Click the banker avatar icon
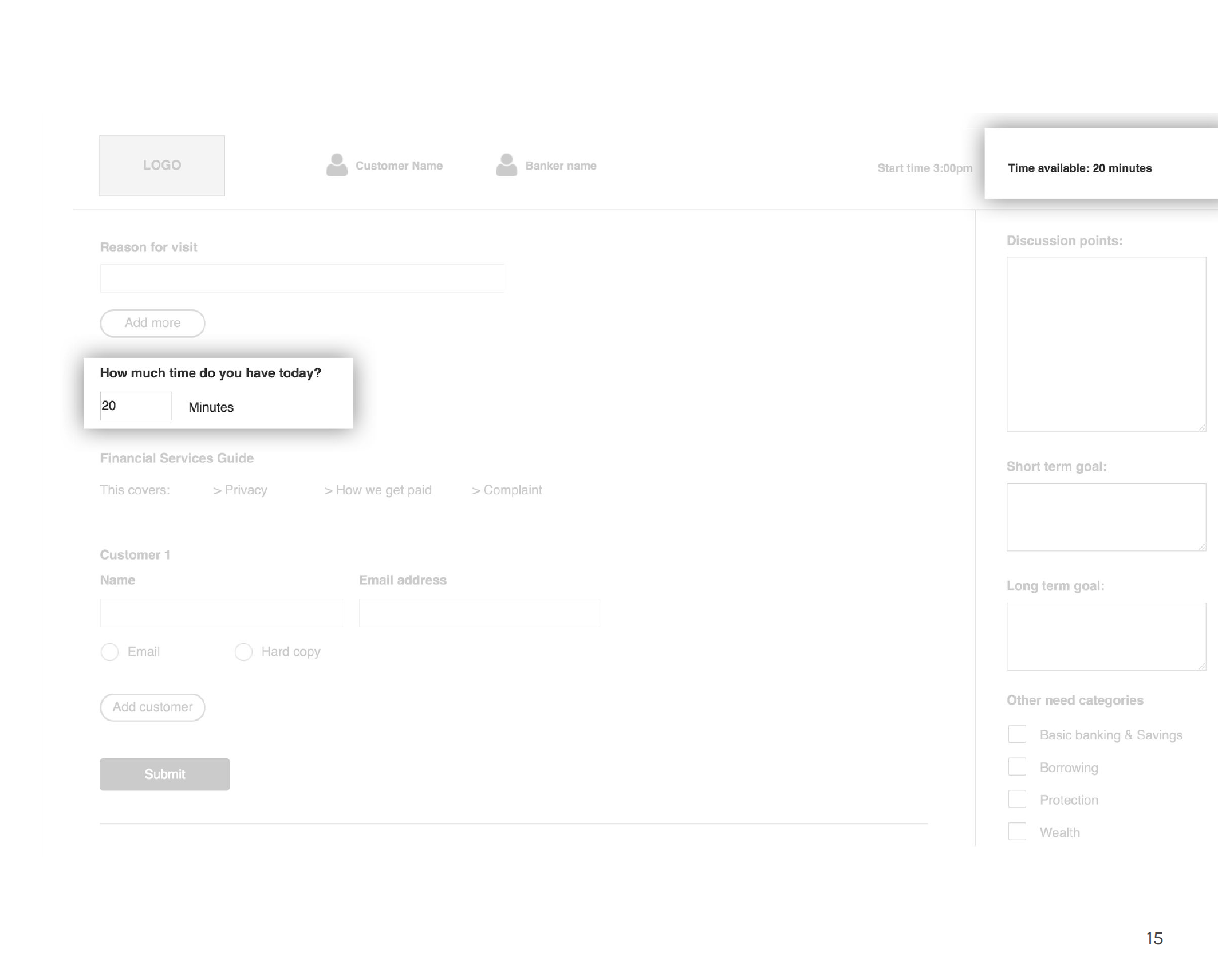Viewport: 1218px width, 980px height. pos(506,165)
